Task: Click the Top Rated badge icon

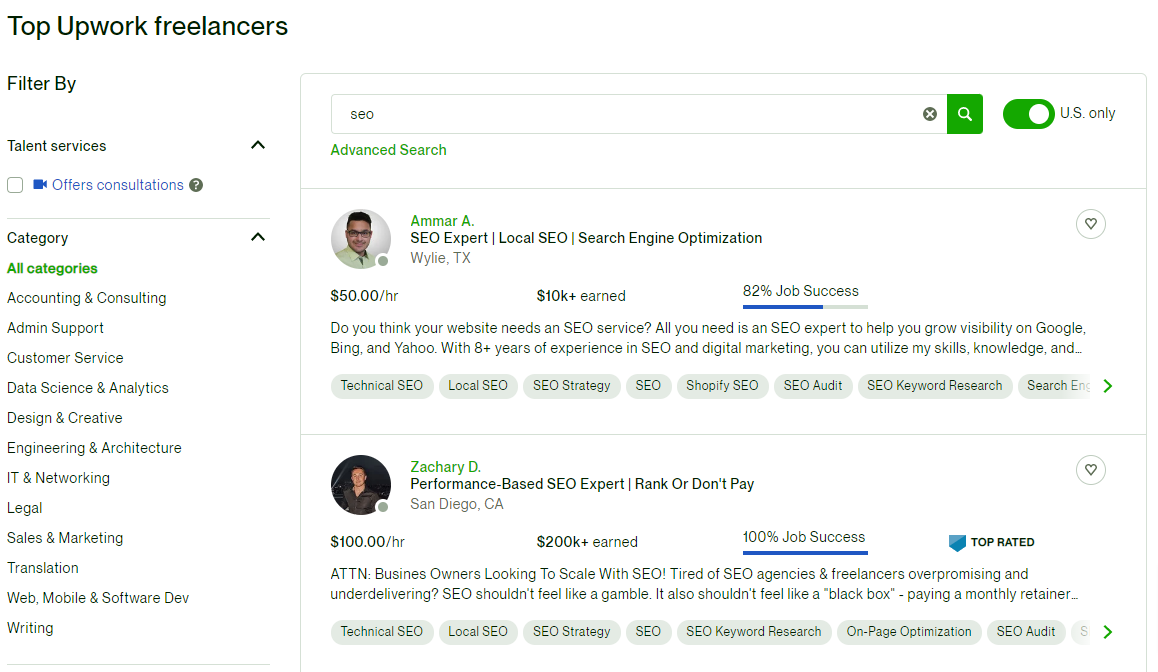Action: [x=957, y=543]
